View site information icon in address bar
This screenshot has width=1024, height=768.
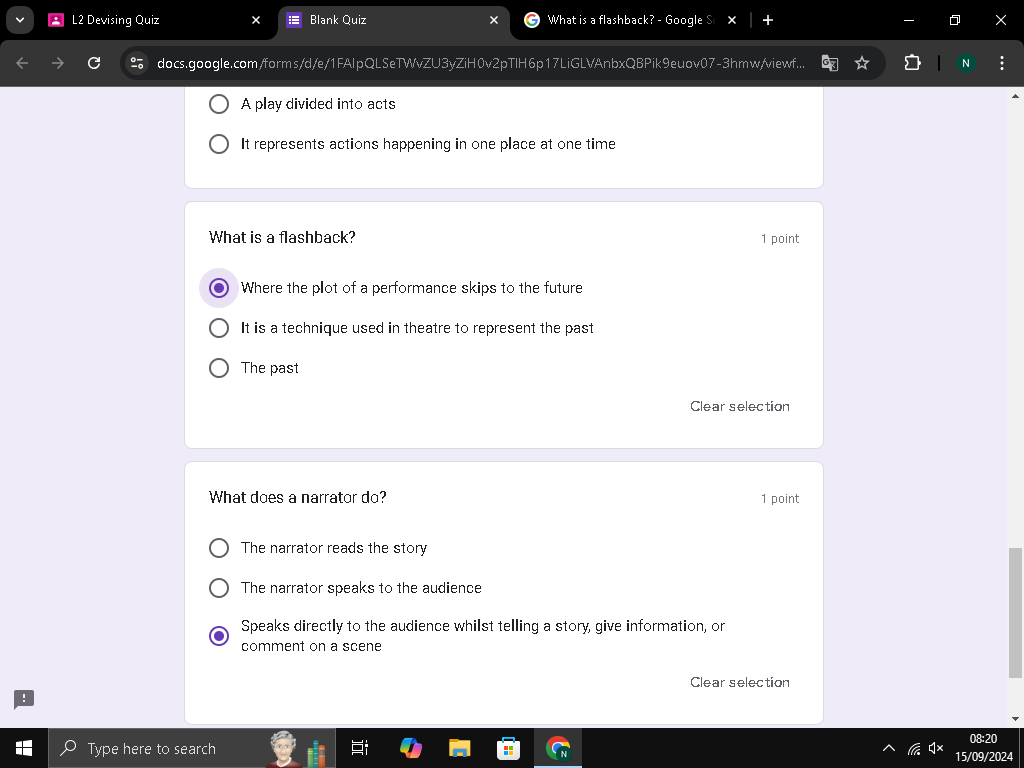click(137, 63)
